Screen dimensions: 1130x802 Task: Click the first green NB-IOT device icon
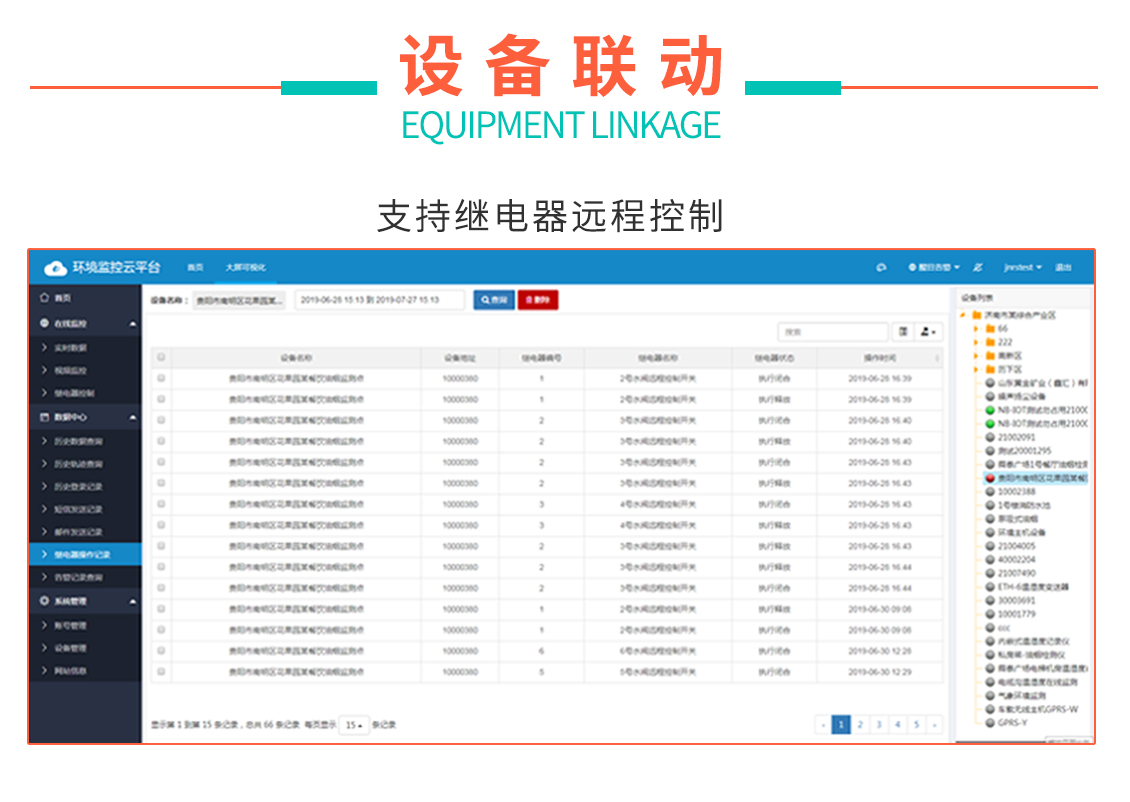pos(990,410)
